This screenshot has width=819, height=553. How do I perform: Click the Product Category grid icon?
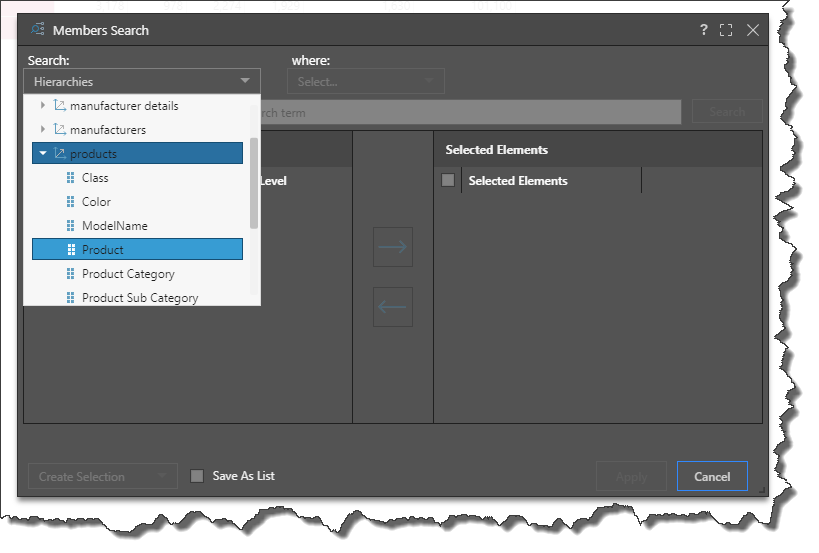point(70,274)
